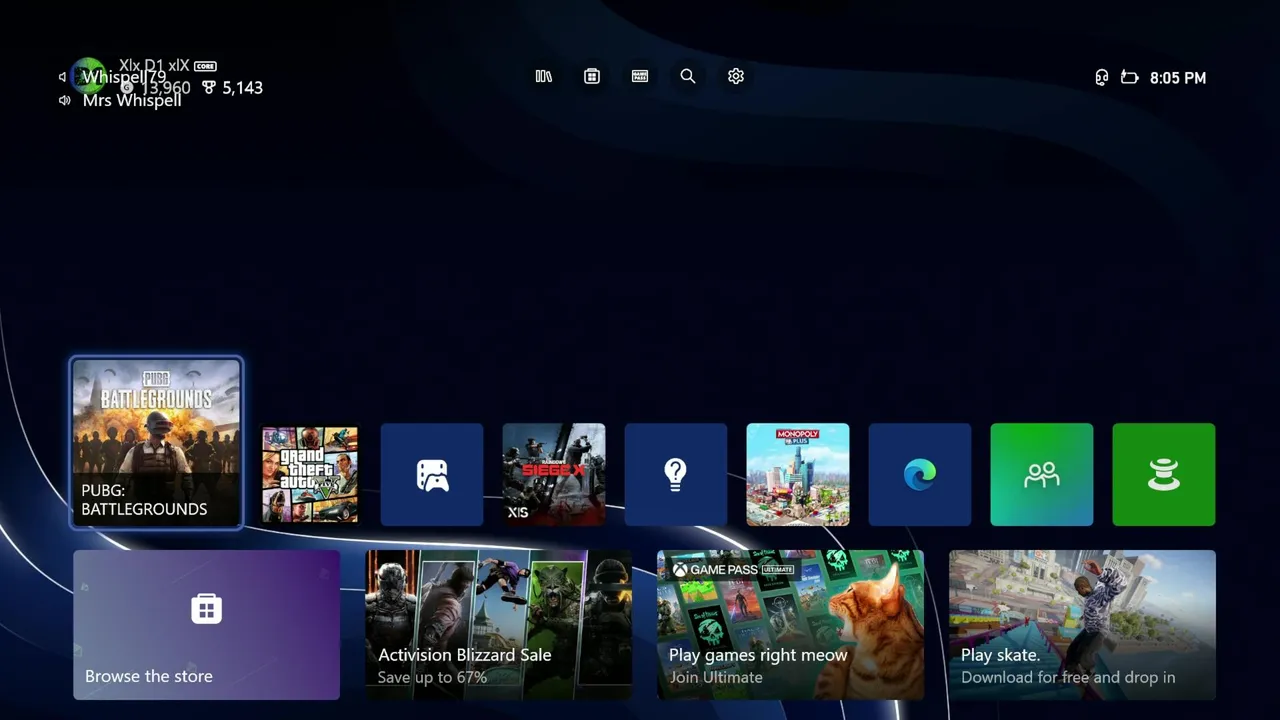1280x720 pixels.
Task: Launch the PUBG: BATTLEGROUNDS tile
Action: (x=156, y=443)
